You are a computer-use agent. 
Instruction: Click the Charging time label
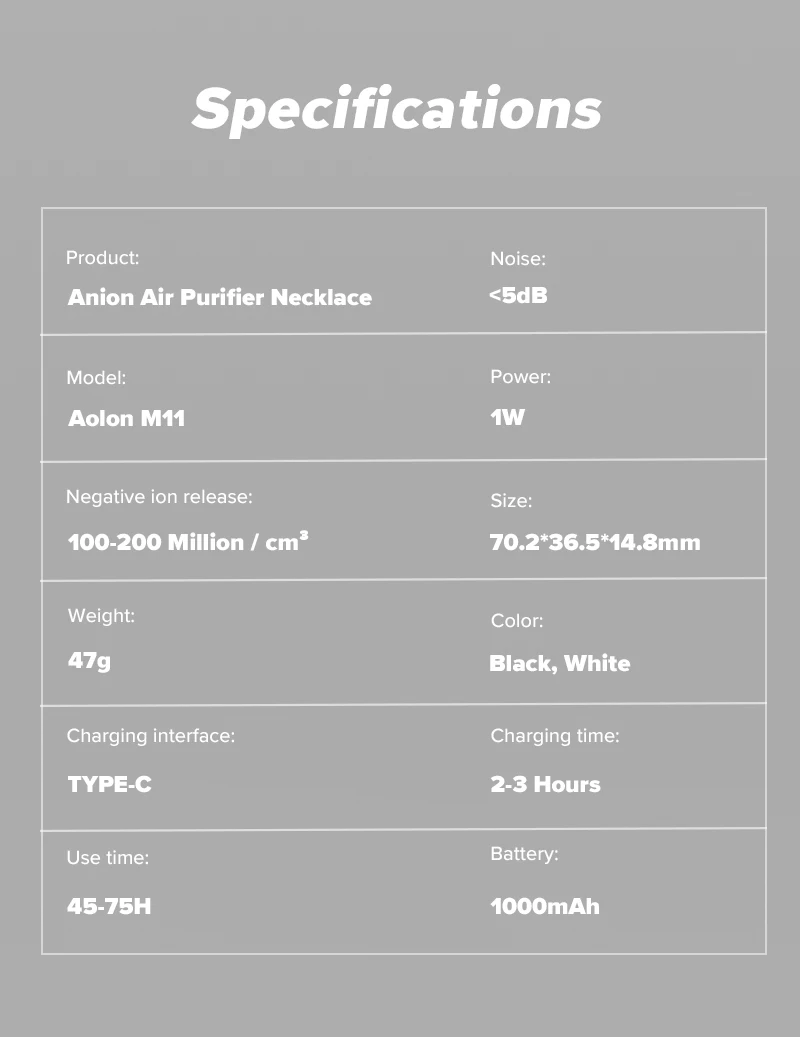(x=555, y=736)
